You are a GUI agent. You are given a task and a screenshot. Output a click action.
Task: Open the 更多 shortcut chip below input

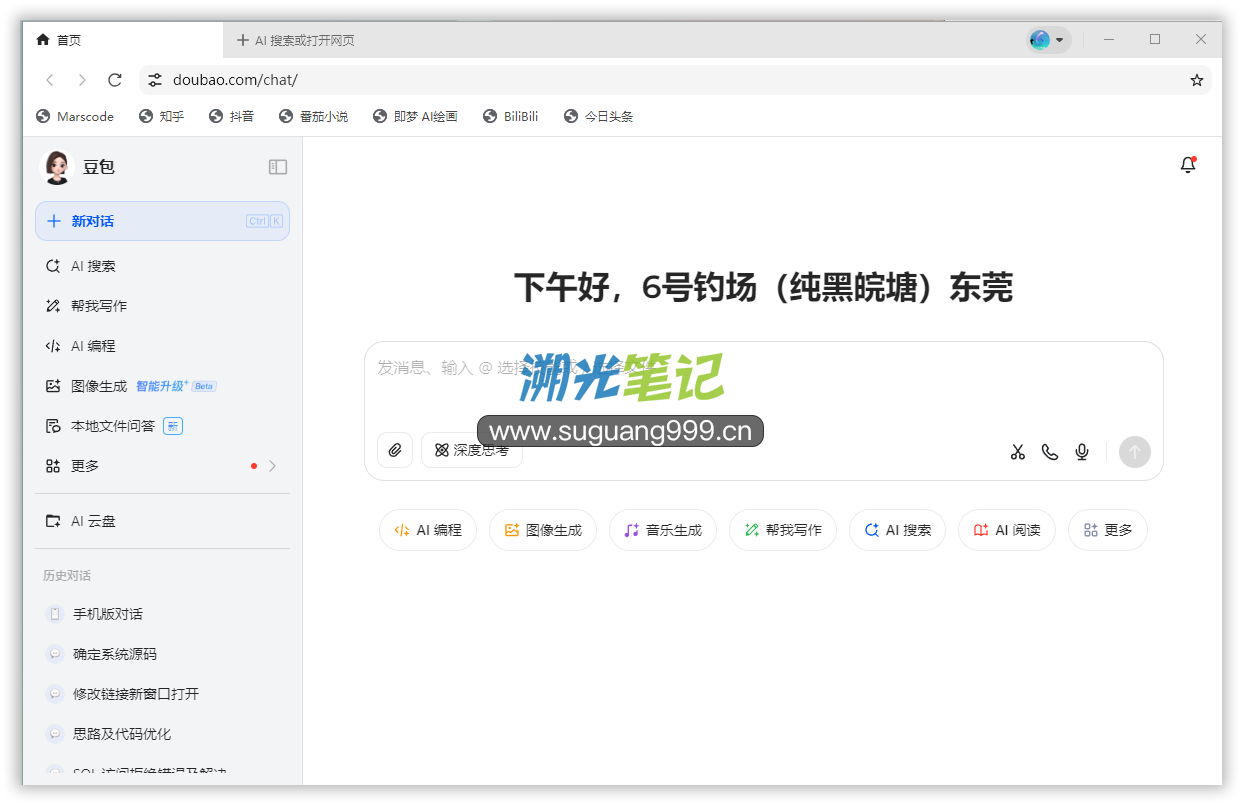coord(1108,530)
